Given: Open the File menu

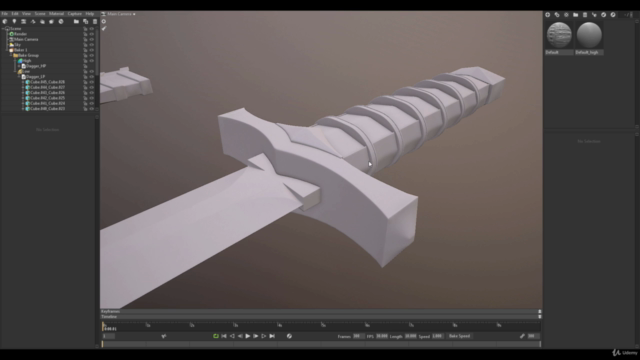Looking at the screenshot, I should click(x=4, y=14).
